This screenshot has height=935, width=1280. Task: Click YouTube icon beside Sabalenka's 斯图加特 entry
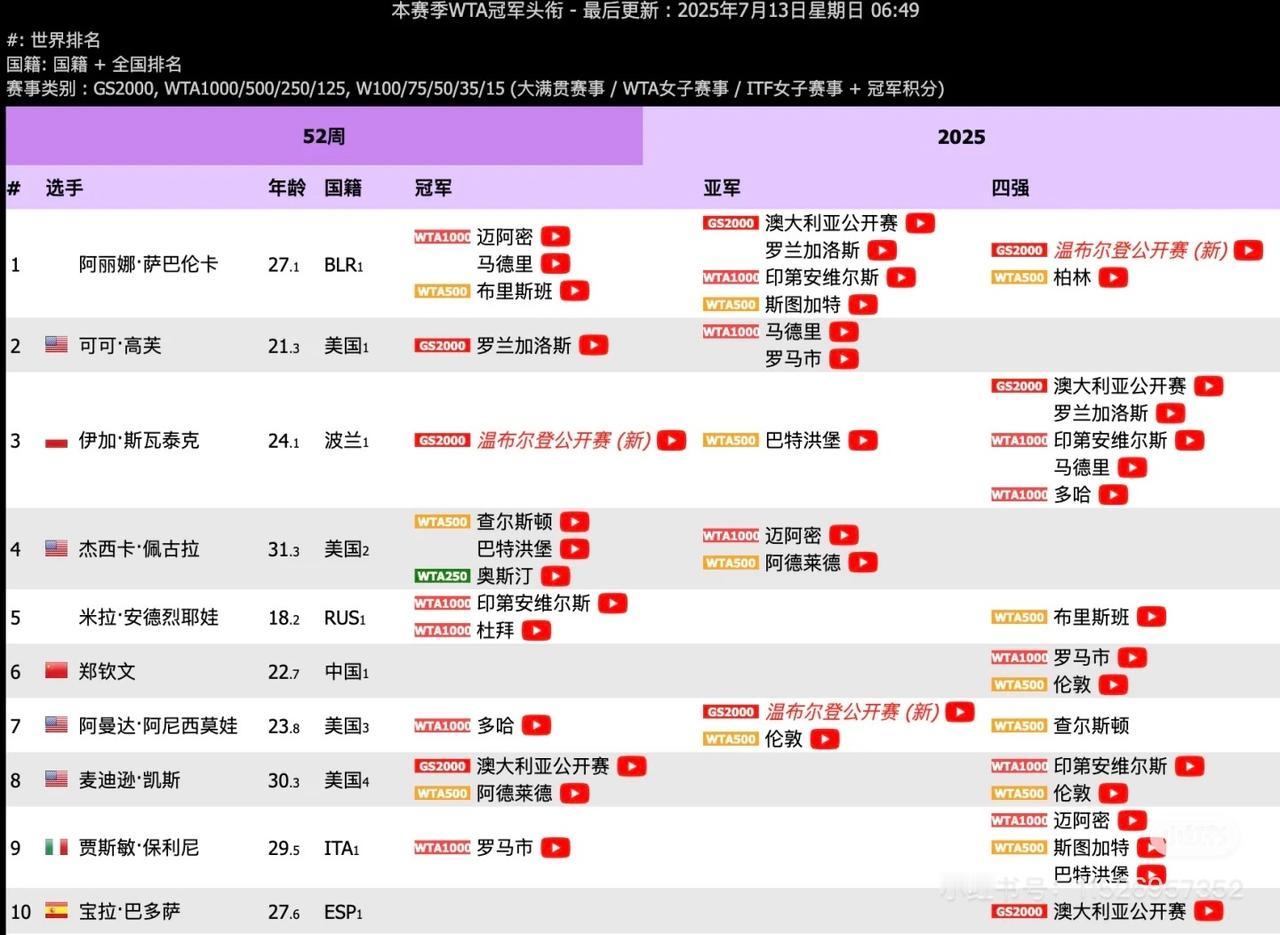click(x=862, y=304)
